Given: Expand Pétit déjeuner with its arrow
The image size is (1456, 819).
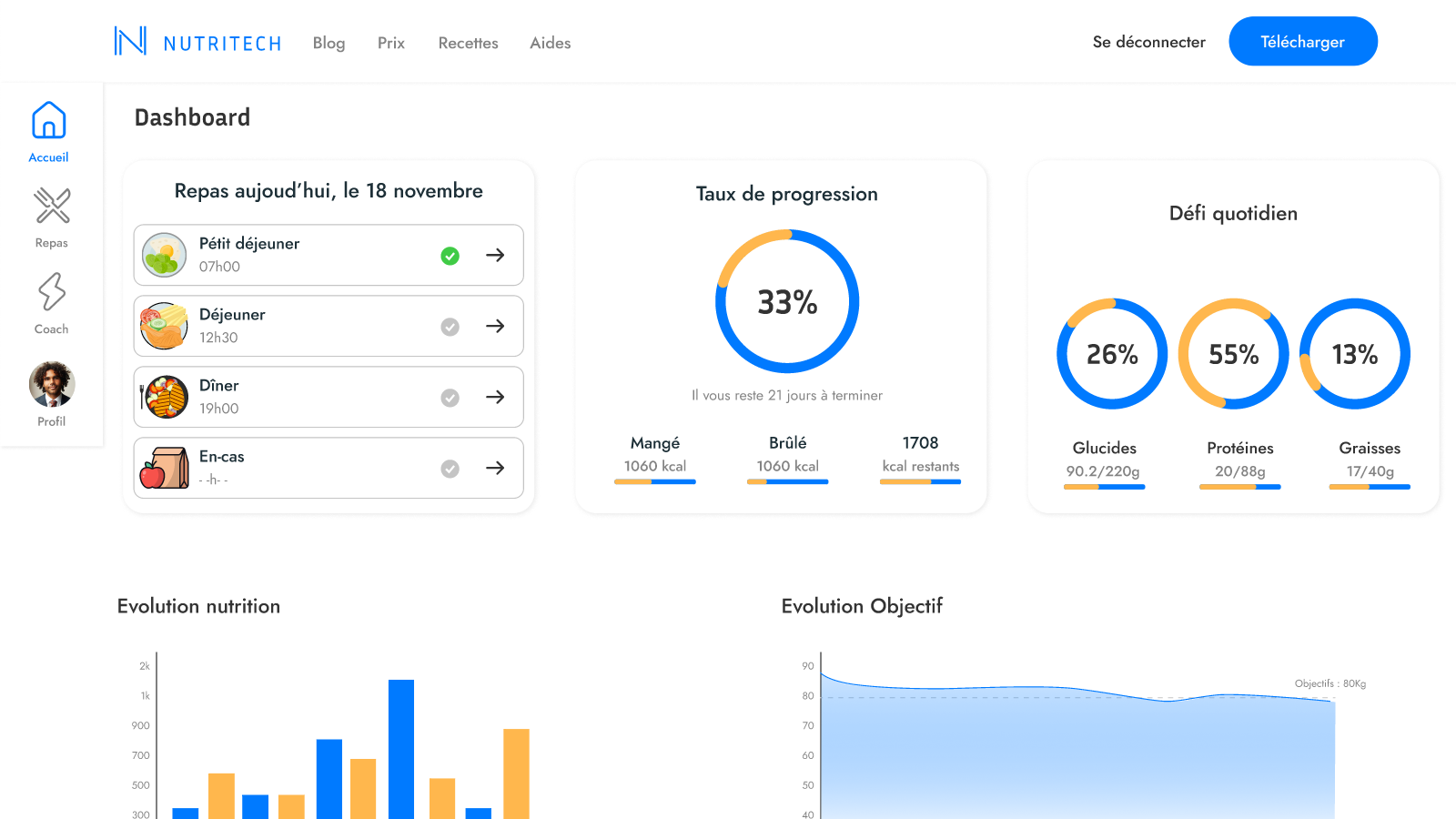Looking at the screenshot, I should pos(495,255).
